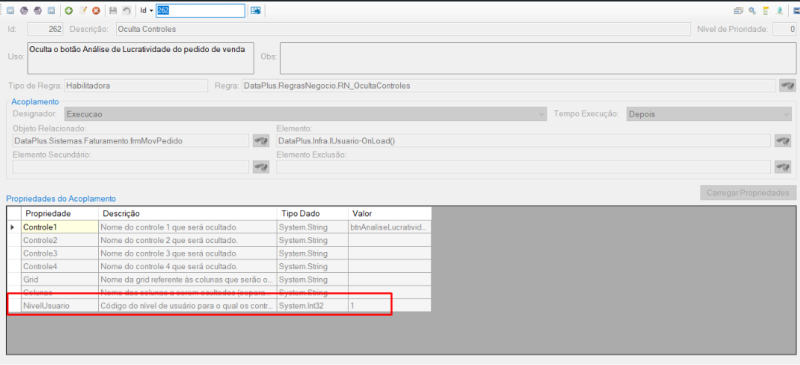The height and width of the screenshot is (365, 800).
Task: Select the Controle3 property cell
Action: 60,253
